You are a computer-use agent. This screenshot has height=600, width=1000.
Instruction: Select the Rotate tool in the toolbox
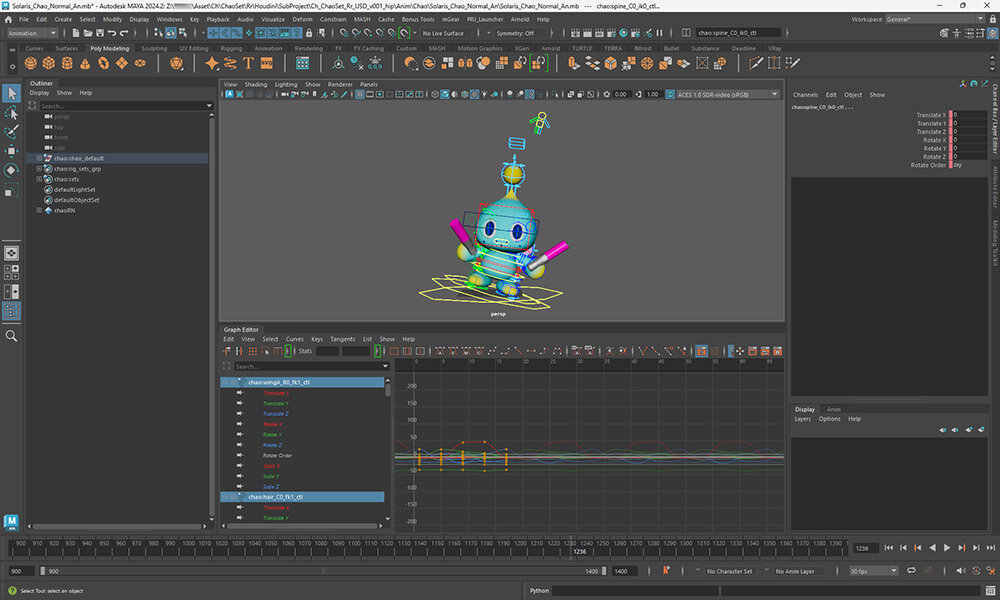(x=11, y=170)
